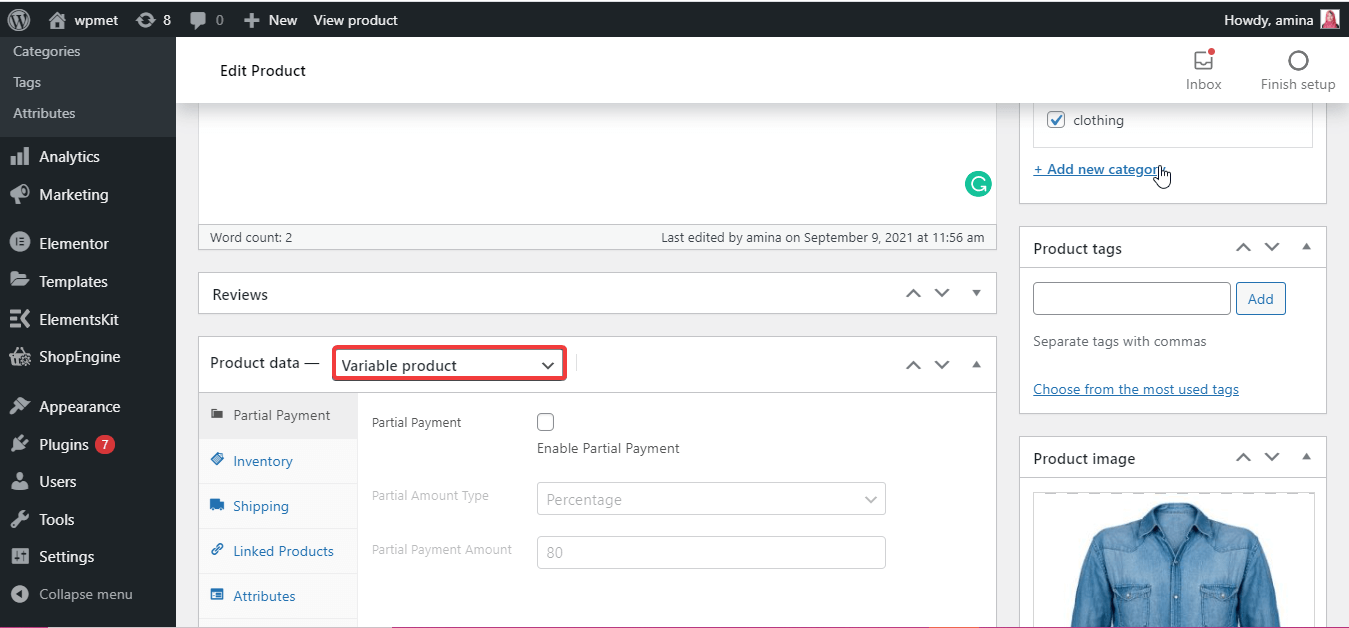Click the Grammarly icon in editor
Viewport: 1349px width, 628px height.
[x=978, y=183]
